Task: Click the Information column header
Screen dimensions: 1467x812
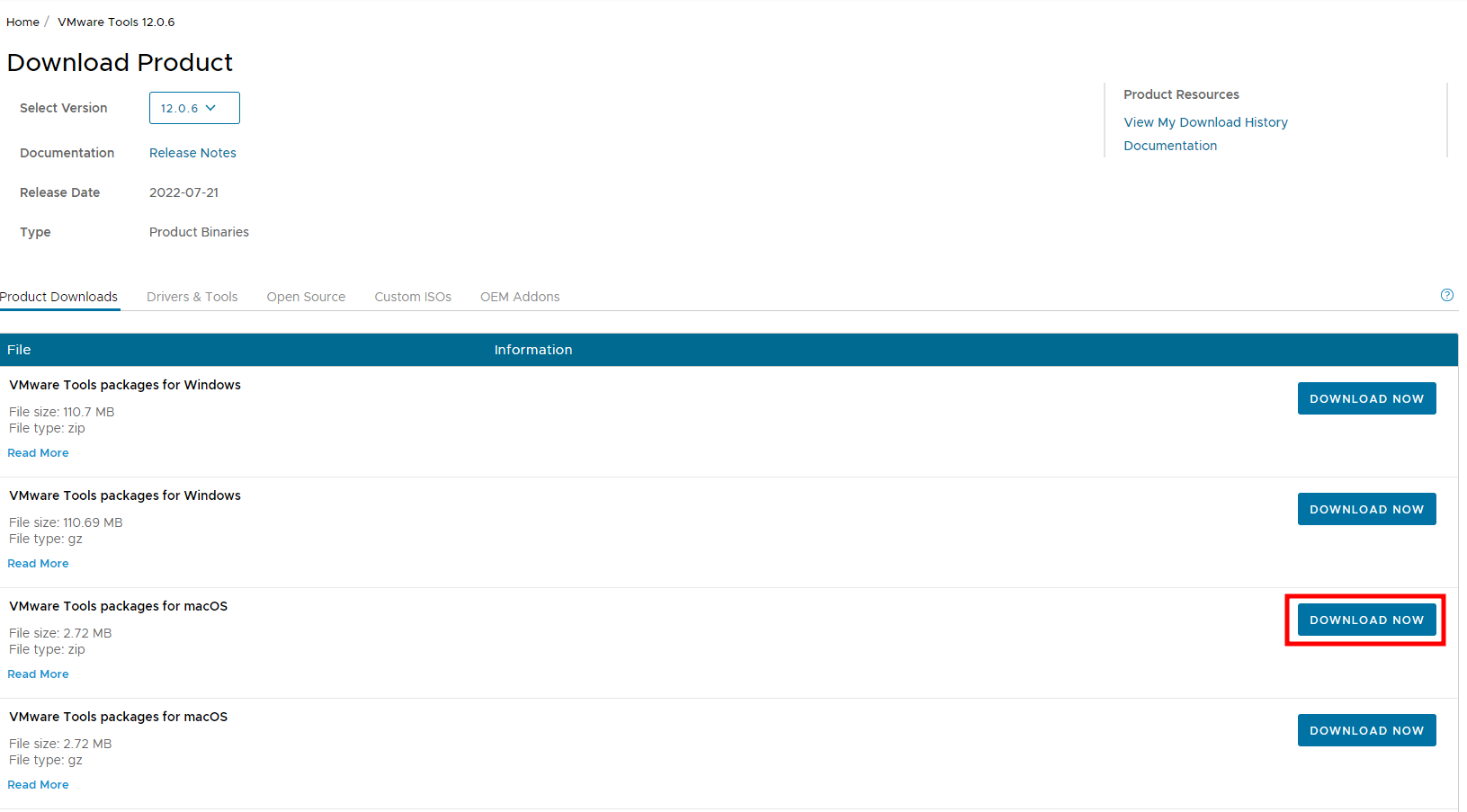Action: click(x=533, y=350)
